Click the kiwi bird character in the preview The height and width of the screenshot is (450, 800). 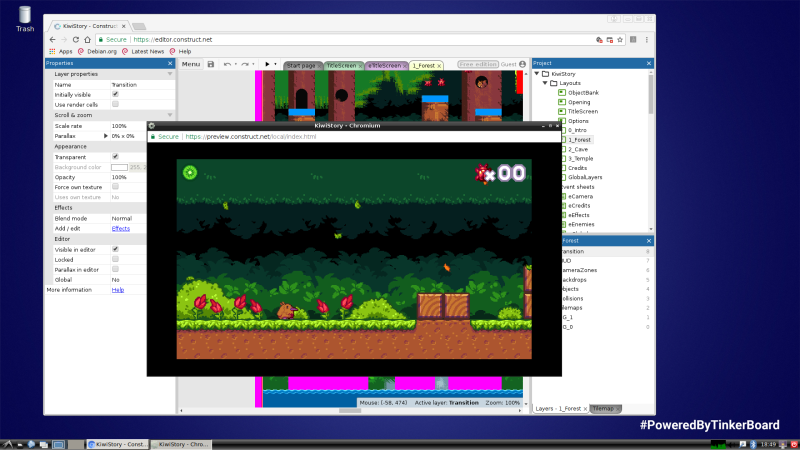[287, 310]
